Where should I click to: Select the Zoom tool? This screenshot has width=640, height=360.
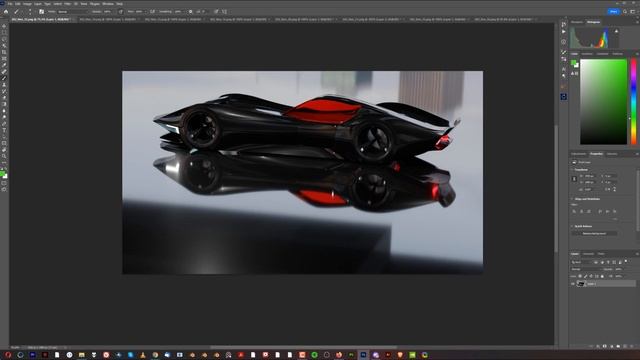pyautogui.click(x=4, y=156)
